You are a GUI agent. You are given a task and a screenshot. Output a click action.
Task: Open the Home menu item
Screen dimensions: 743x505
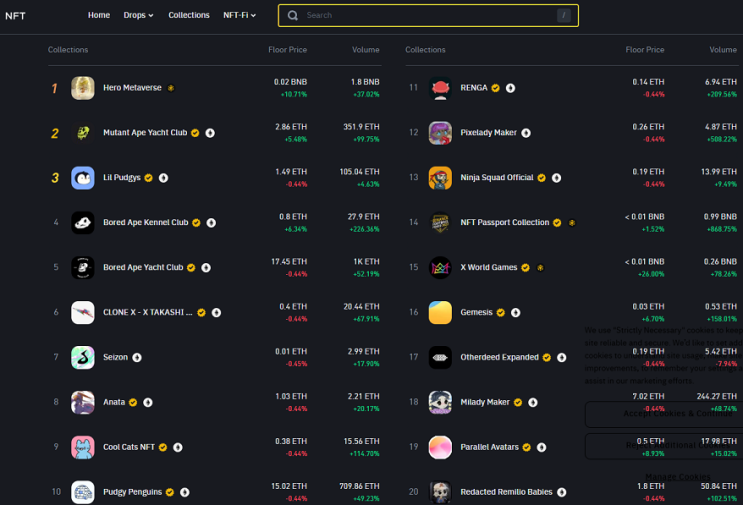pos(99,15)
